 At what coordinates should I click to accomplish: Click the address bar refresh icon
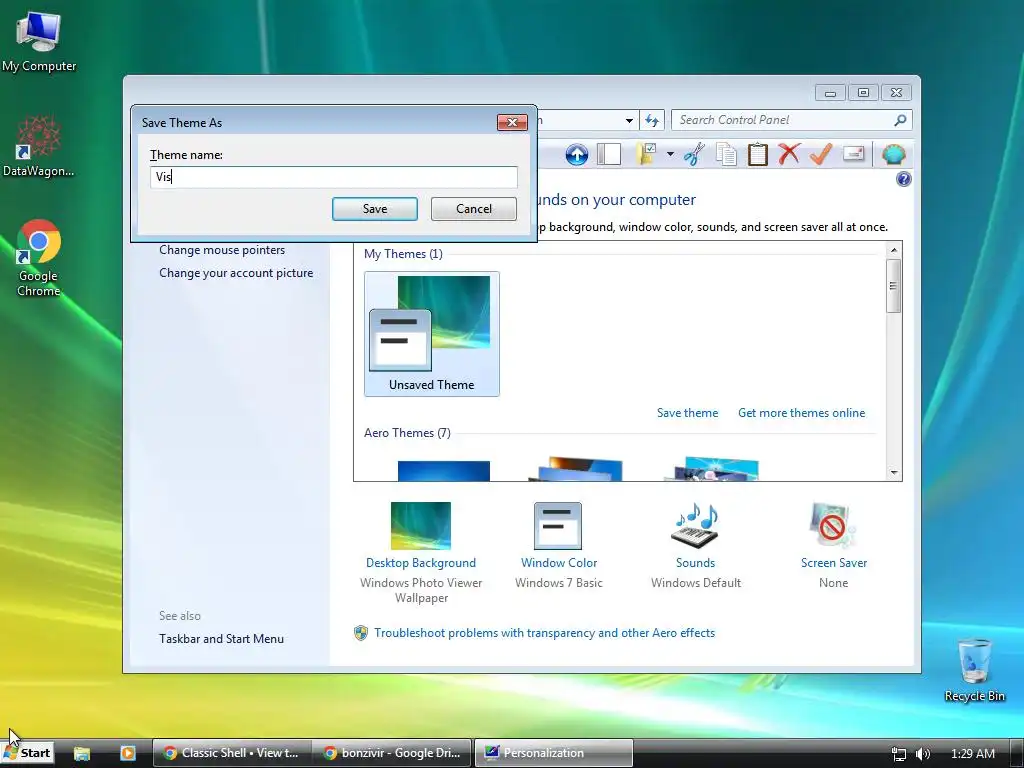tap(652, 120)
